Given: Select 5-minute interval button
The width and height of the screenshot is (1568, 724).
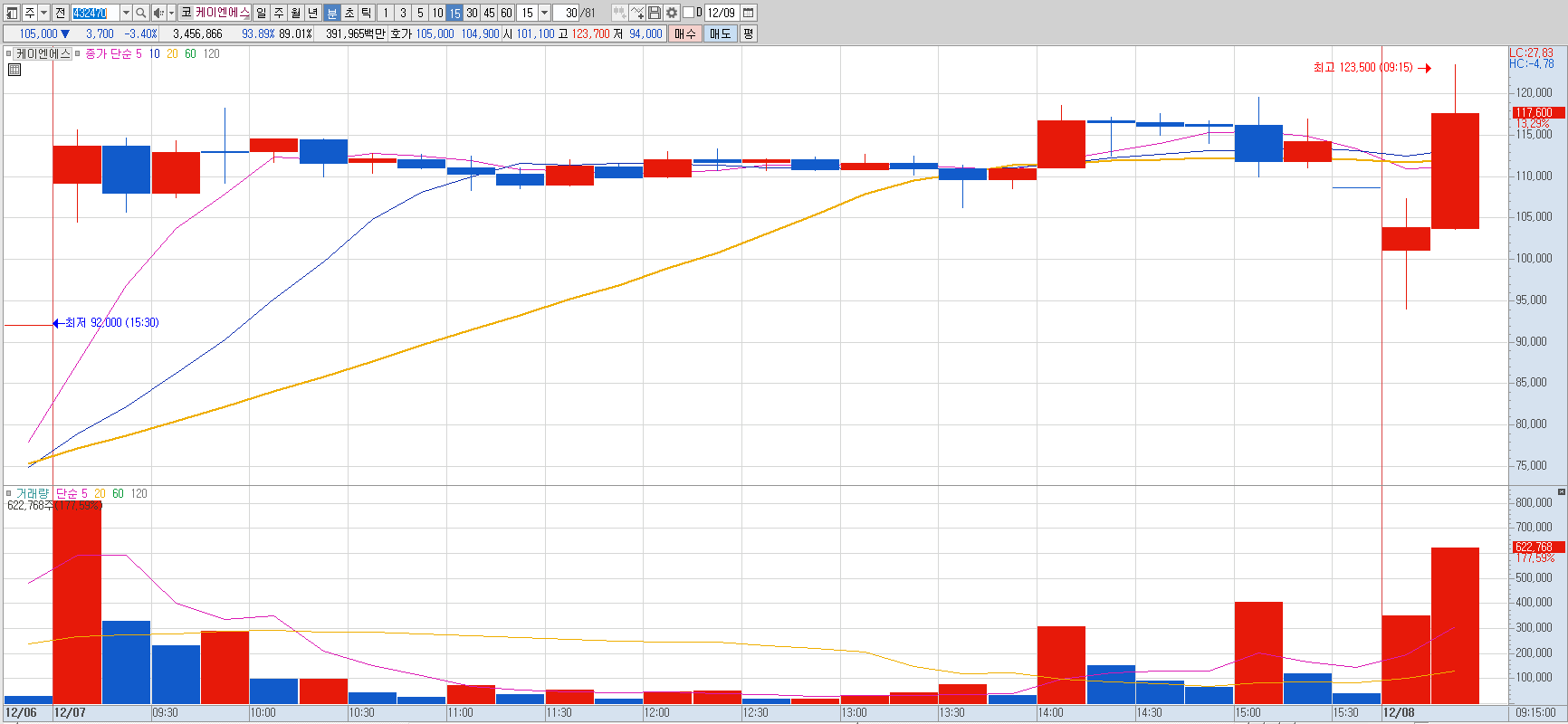Looking at the screenshot, I should point(420,13).
